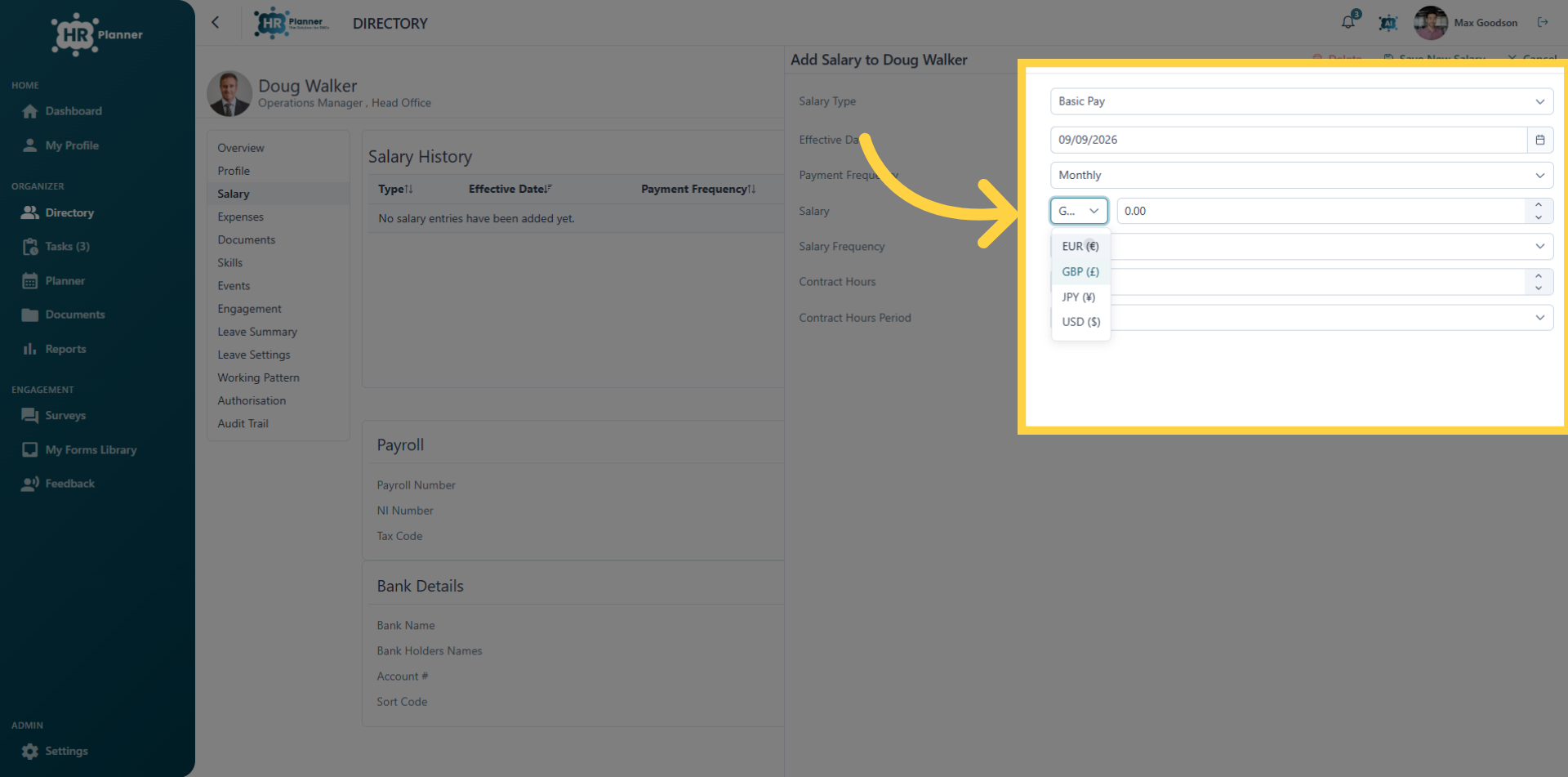Open Tasks (3) in the sidebar
The image size is (1568, 777).
pos(67,246)
